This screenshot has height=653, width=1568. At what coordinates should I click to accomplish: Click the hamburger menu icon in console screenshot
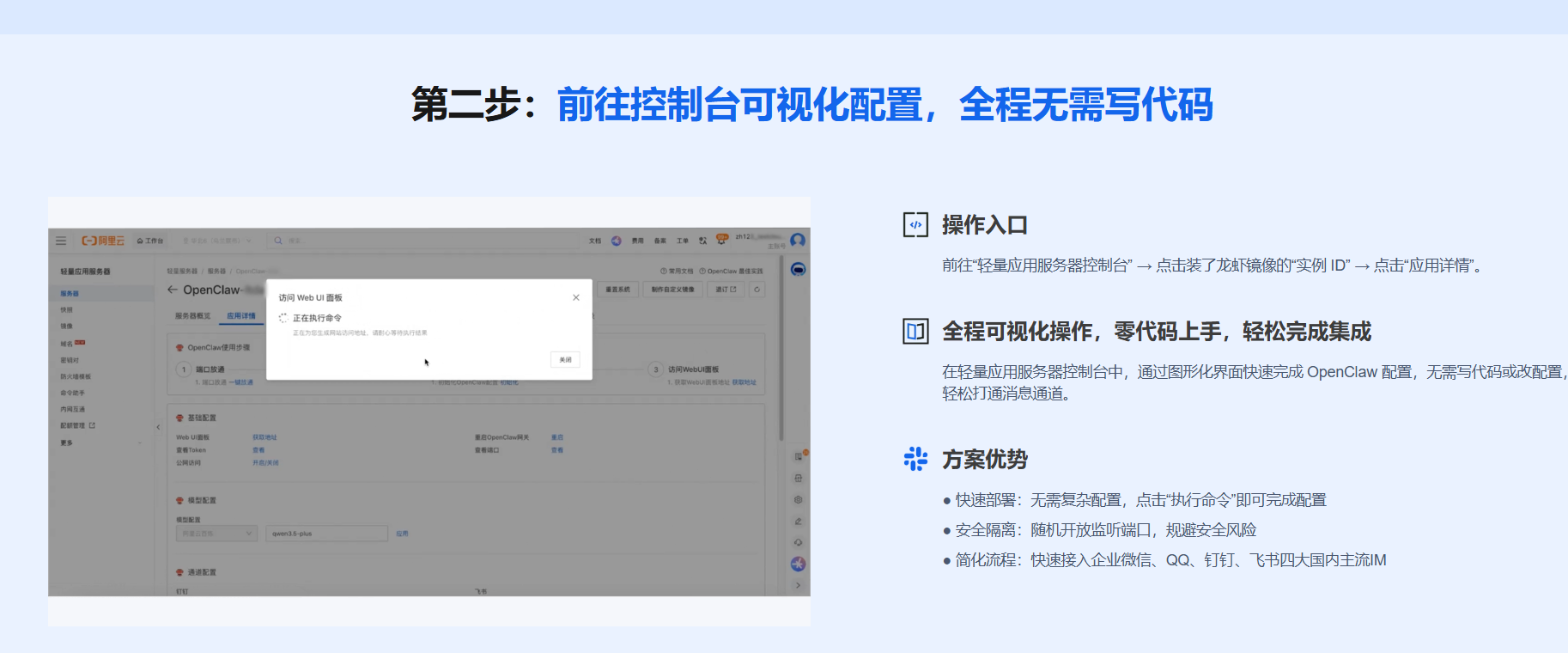tap(61, 241)
